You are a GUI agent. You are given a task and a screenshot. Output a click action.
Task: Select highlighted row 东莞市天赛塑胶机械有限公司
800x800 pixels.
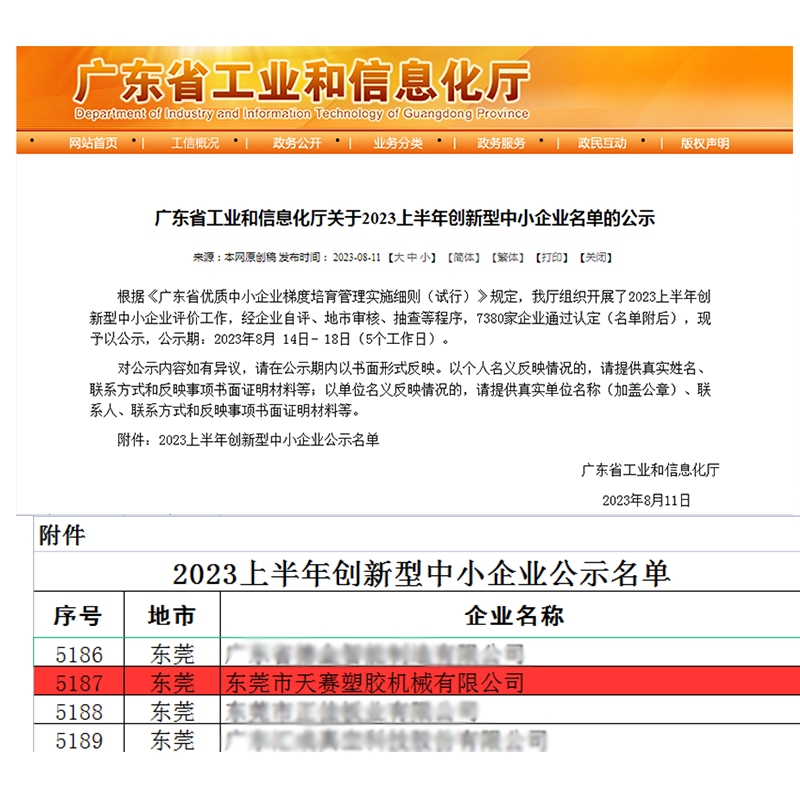point(371,683)
